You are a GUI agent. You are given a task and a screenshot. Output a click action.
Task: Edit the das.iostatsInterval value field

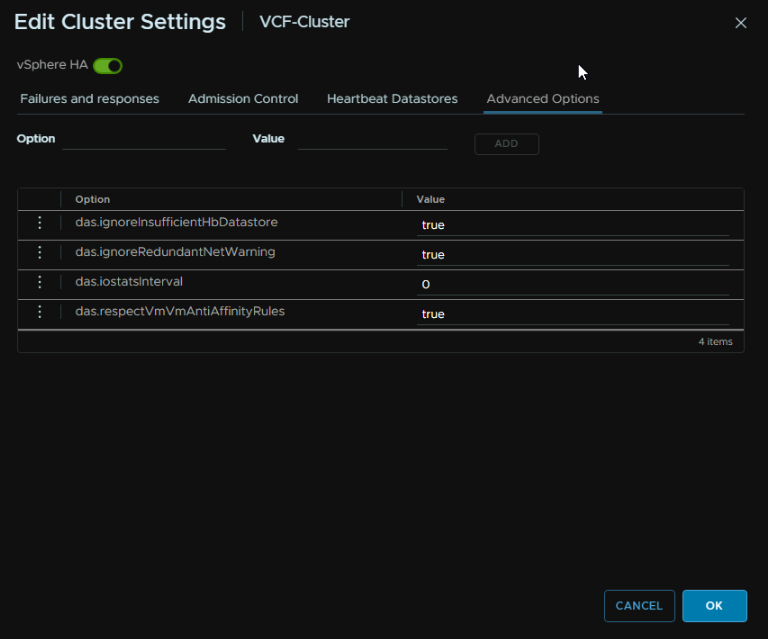click(x=573, y=284)
